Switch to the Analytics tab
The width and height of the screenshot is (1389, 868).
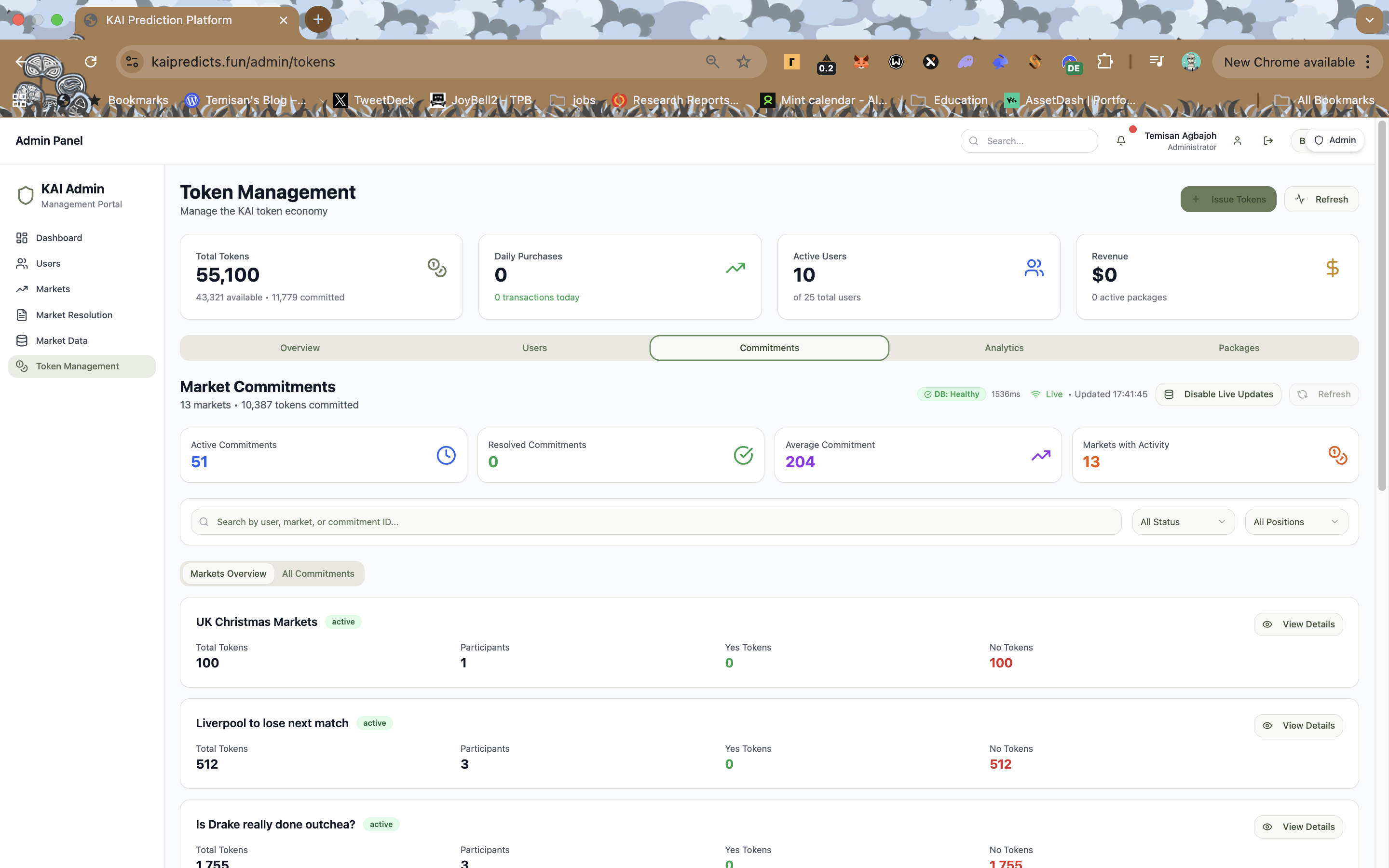click(1004, 348)
